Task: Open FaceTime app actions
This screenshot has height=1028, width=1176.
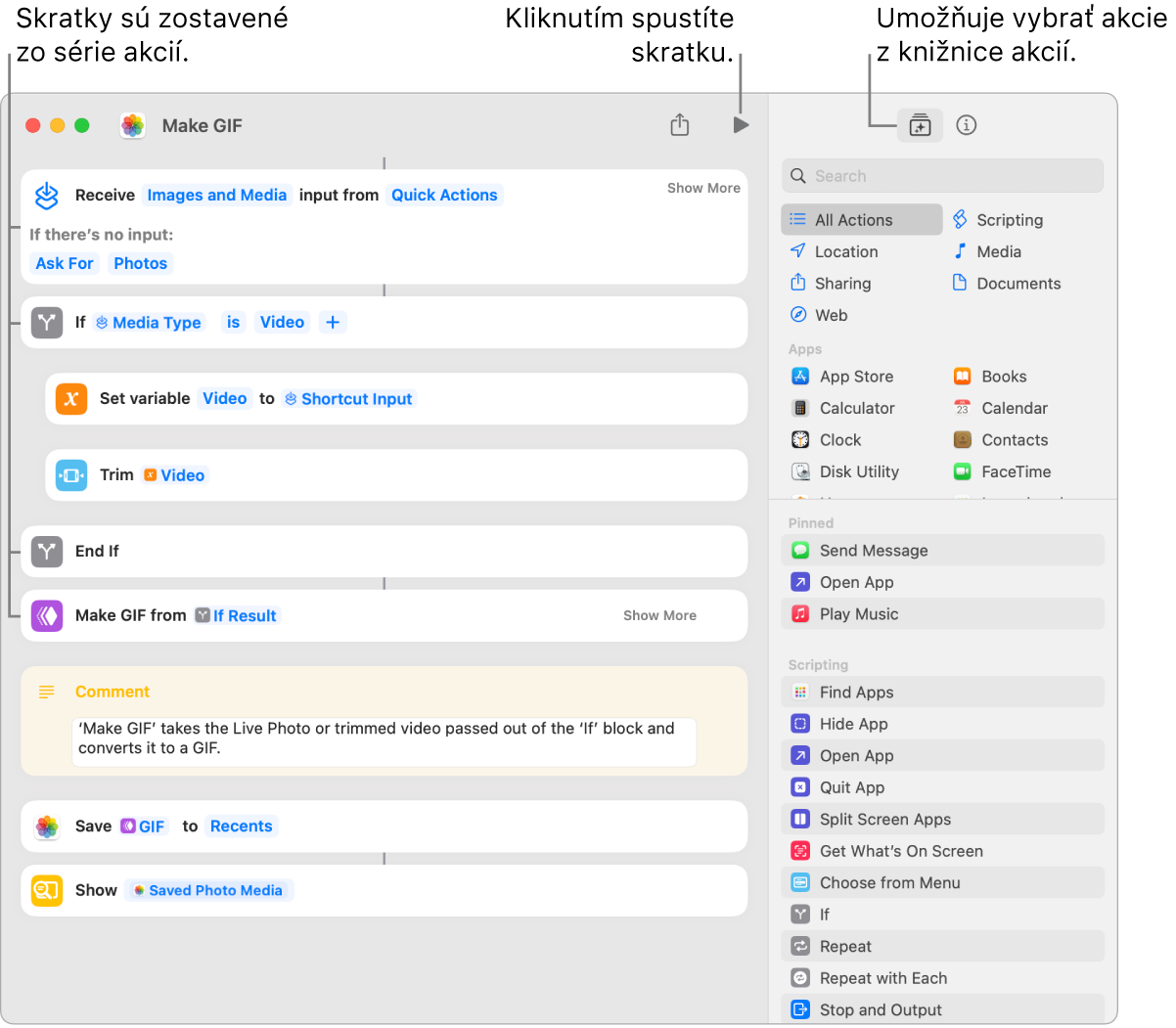Action: pyautogui.click(x=1002, y=471)
